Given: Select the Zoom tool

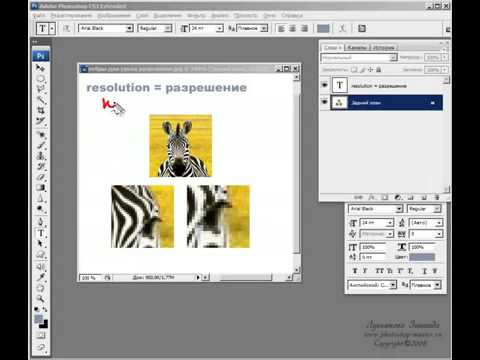Looking at the screenshot, I should [x=40, y=298].
